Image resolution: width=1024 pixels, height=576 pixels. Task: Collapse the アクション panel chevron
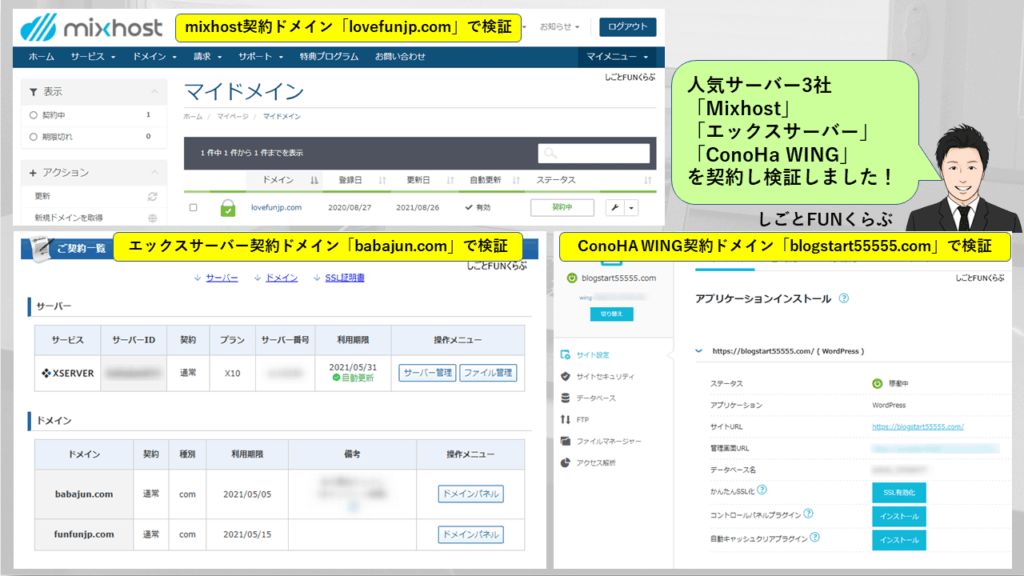155,172
